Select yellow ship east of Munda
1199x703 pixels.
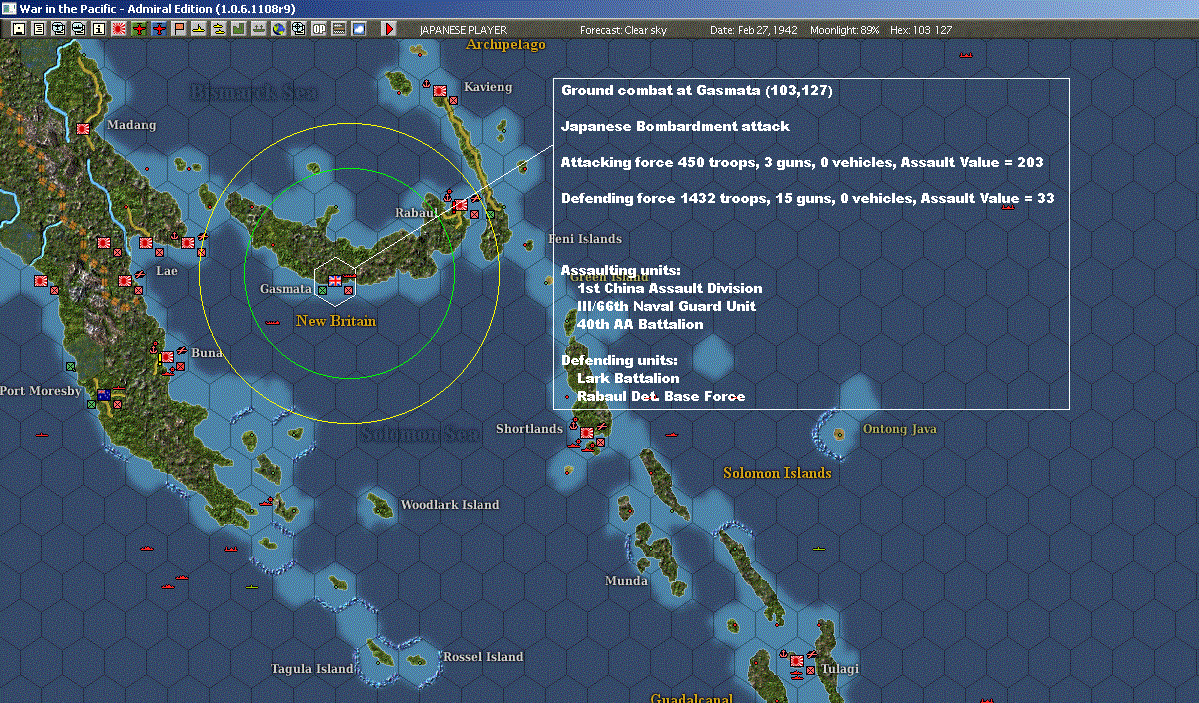(x=819, y=549)
